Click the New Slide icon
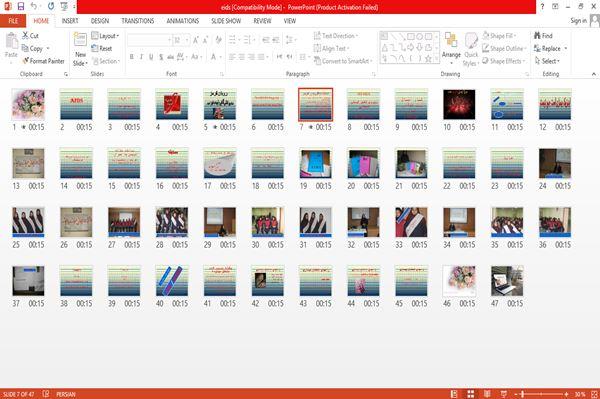This screenshot has width=600, height=399. [x=80, y=40]
